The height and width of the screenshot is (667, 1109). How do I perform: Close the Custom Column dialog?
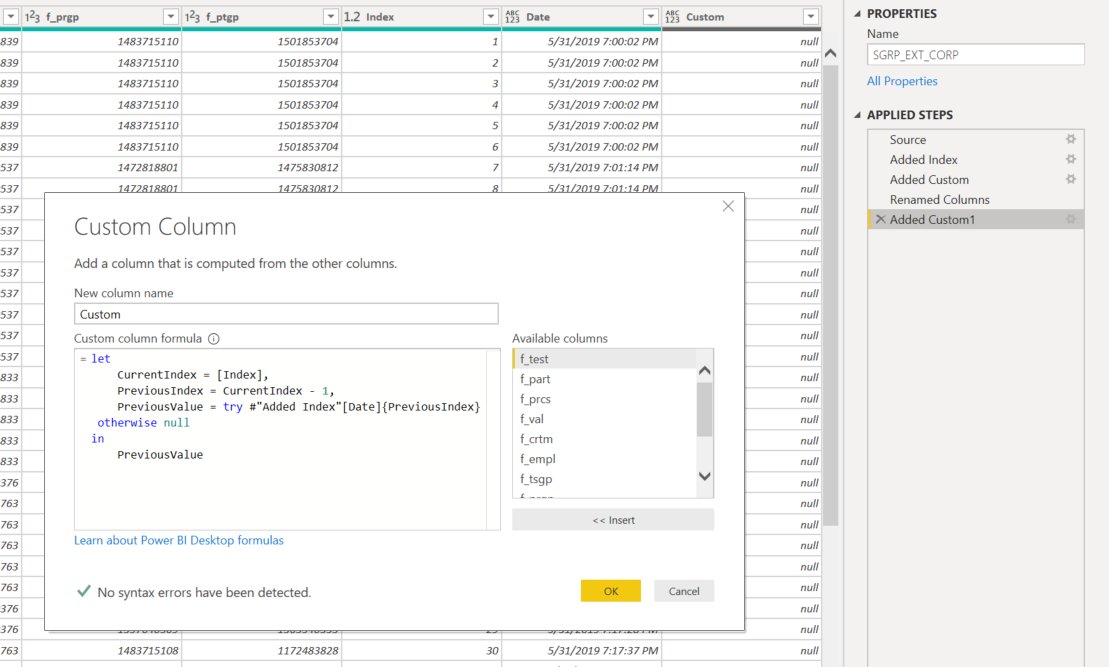[728, 207]
